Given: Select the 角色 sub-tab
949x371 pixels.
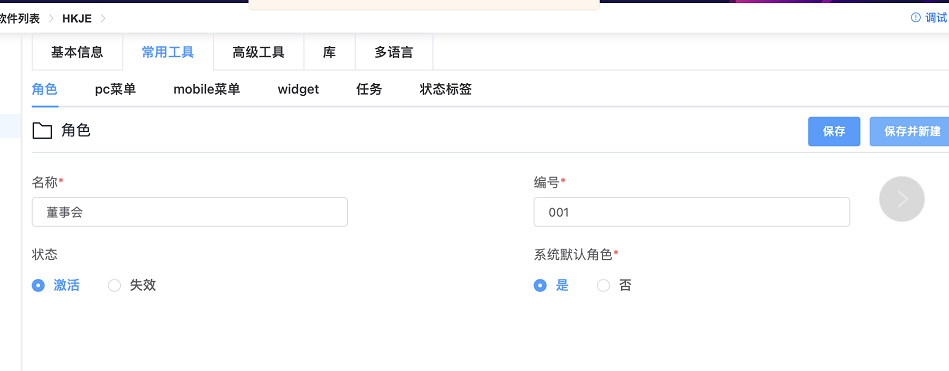Looking at the screenshot, I should 45,90.
